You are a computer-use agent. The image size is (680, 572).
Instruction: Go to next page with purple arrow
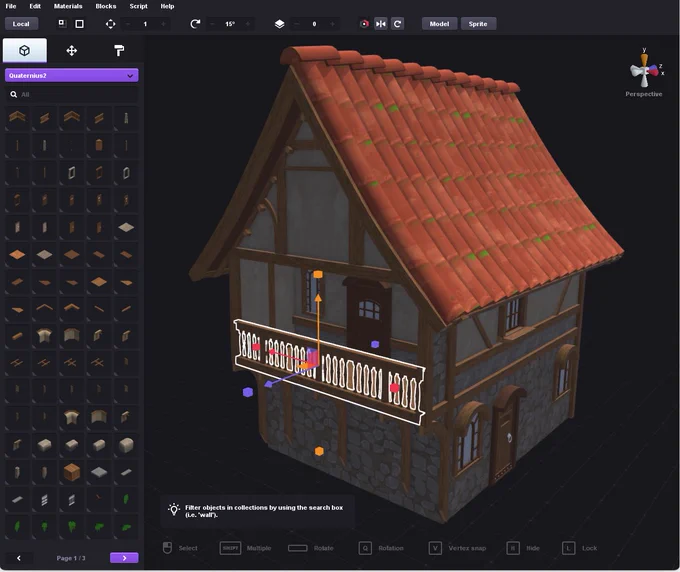click(124, 558)
